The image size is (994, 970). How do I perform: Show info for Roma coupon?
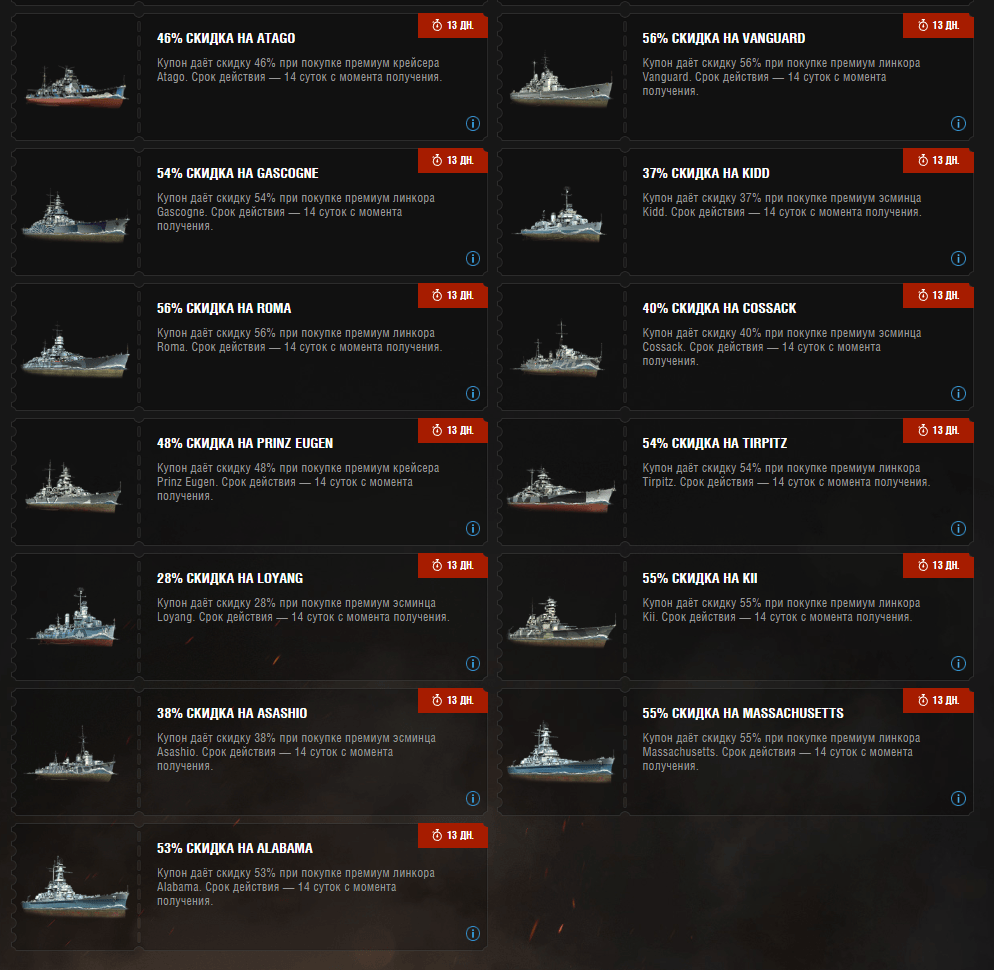(x=472, y=394)
